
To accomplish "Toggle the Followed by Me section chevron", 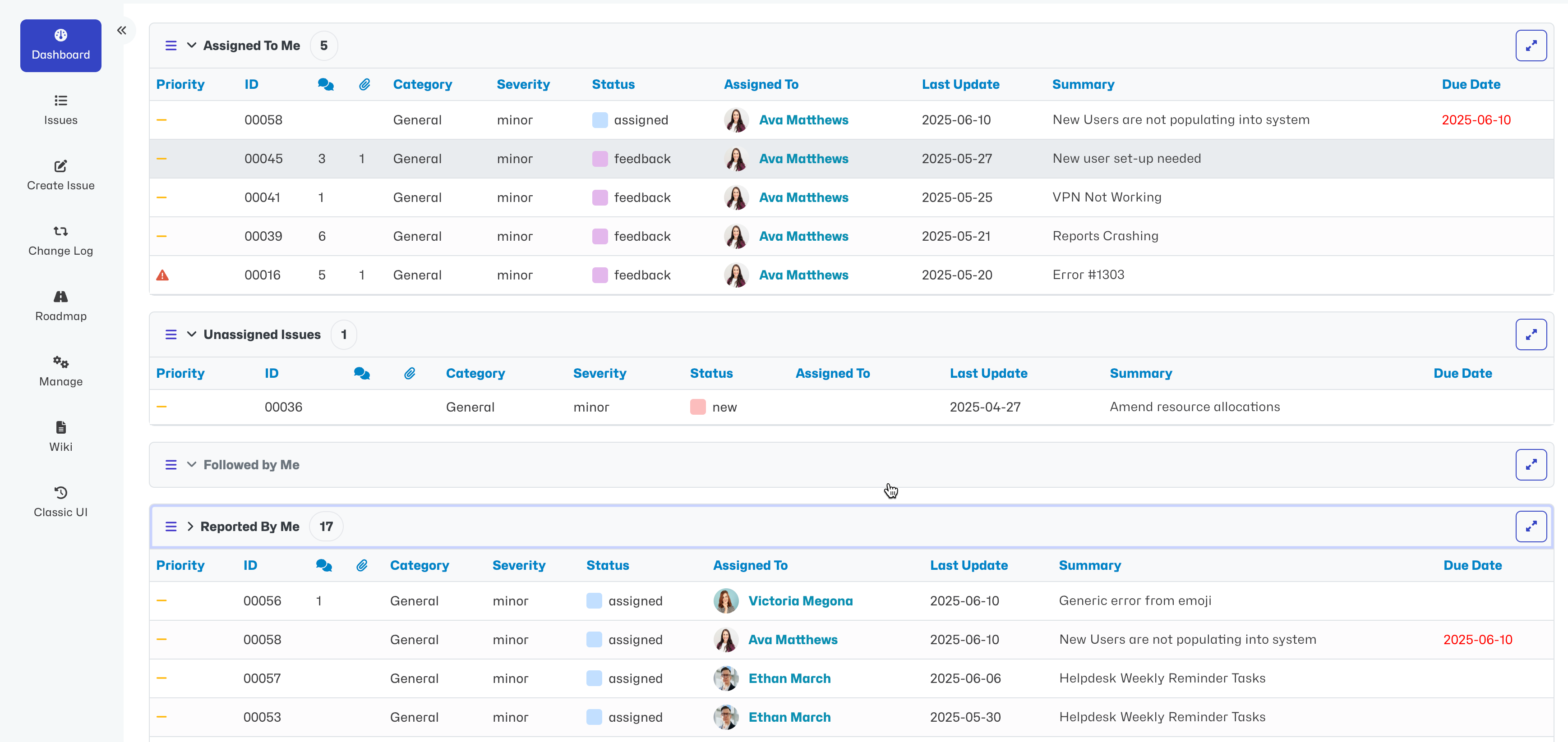I will point(191,465).
